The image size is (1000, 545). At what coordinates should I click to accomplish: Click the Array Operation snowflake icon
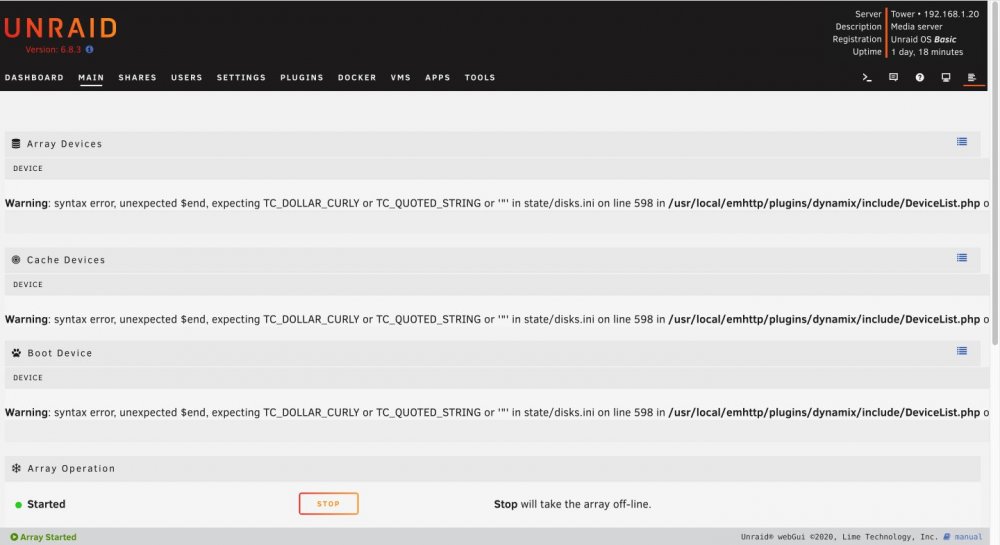(16, 468)
